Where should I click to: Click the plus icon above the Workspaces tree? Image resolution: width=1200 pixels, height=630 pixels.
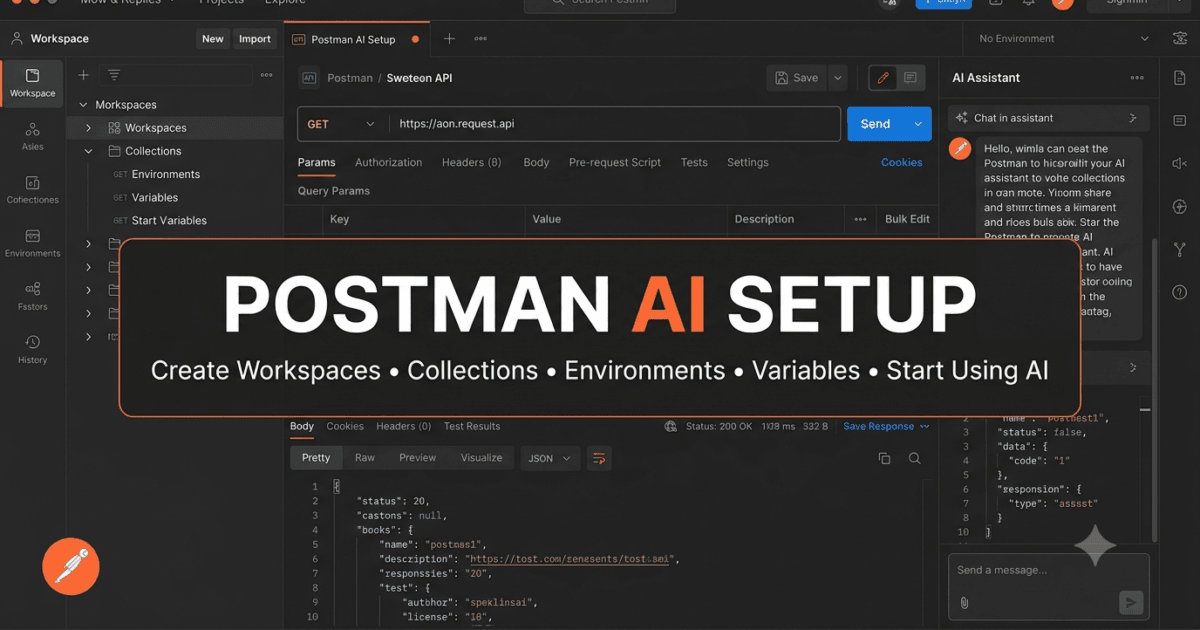[x=84, y=75]
